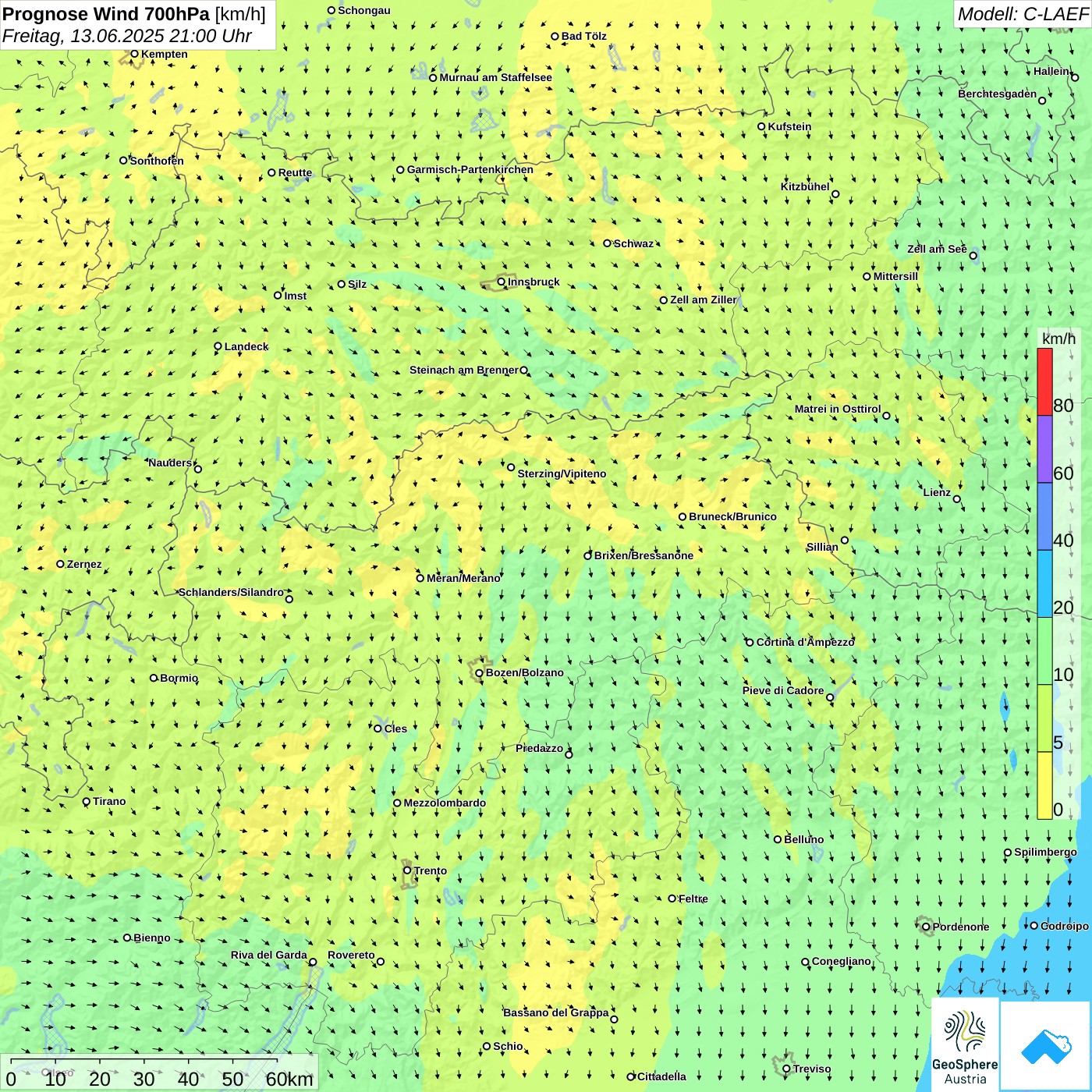The height and width of the screenshot is (1092, 1092).
Task: Click the Pordenone city label
Action: point(961,927)
